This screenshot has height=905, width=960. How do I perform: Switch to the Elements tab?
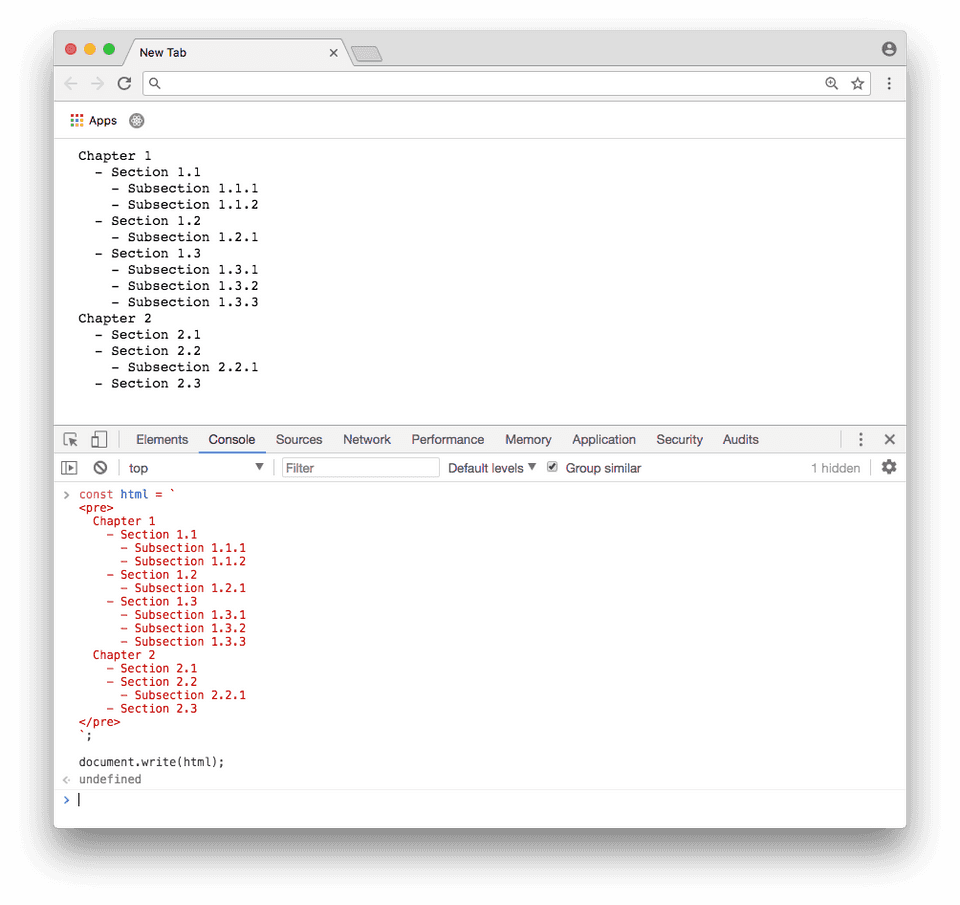[x=162, y=440]
